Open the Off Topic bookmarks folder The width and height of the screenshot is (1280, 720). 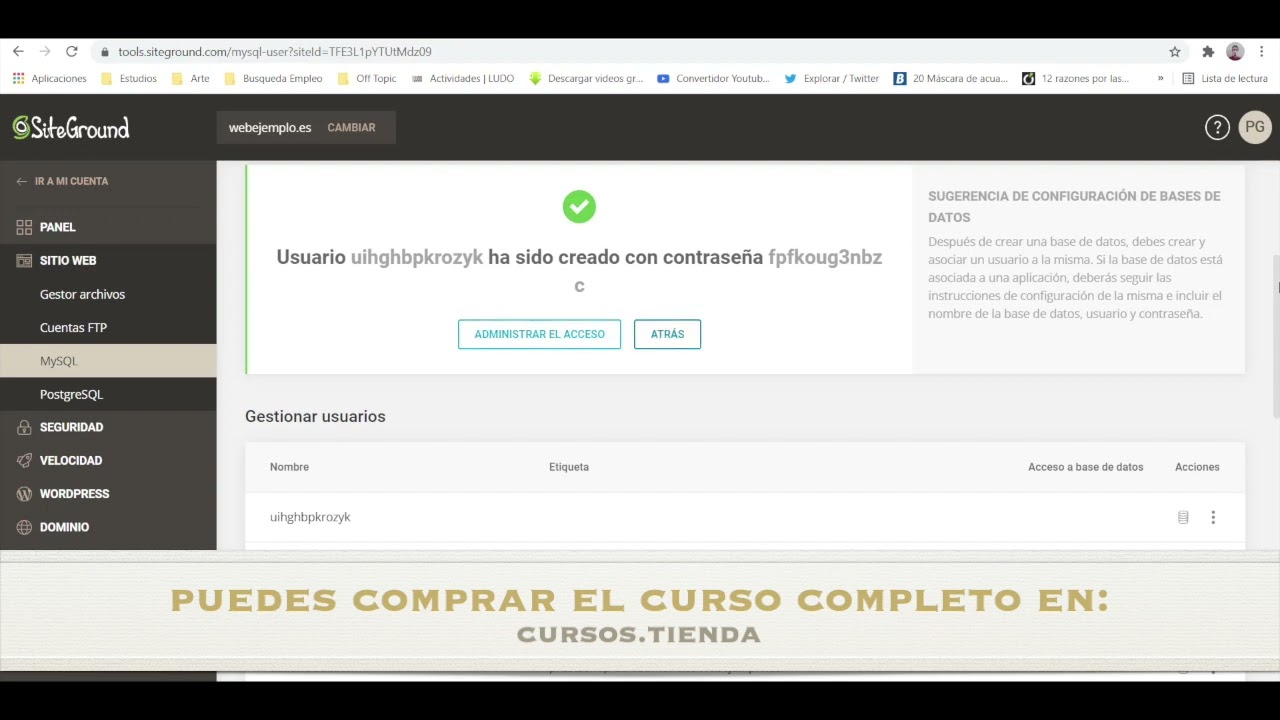[367, 78]
